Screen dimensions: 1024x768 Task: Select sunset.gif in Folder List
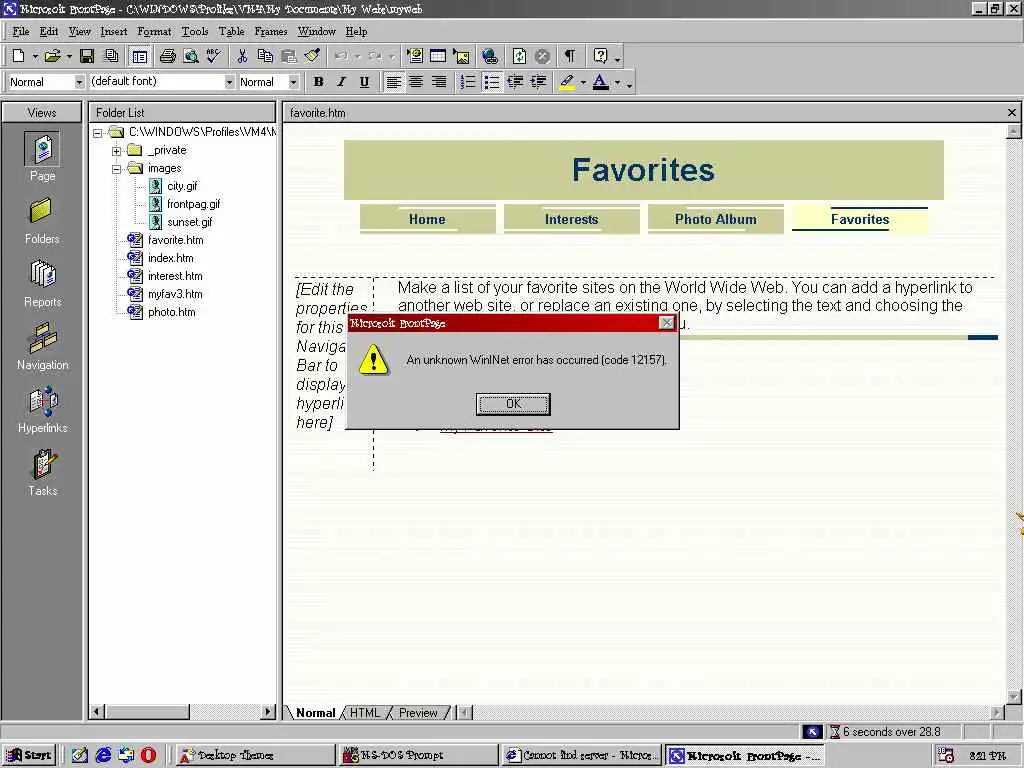pyautogui.click(x=189, y=222)
